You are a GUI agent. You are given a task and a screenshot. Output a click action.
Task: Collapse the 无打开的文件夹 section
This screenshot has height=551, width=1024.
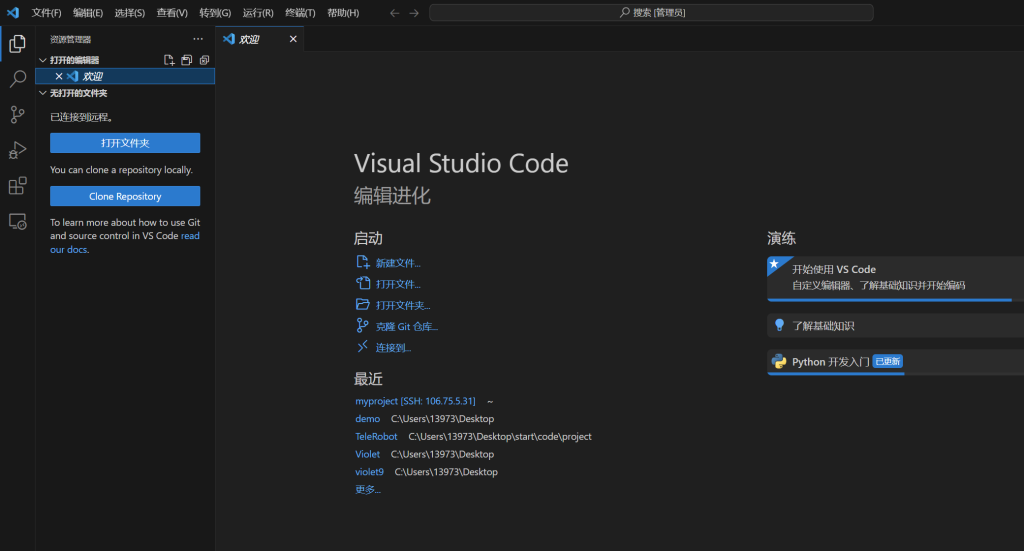[x=43, y=93]
